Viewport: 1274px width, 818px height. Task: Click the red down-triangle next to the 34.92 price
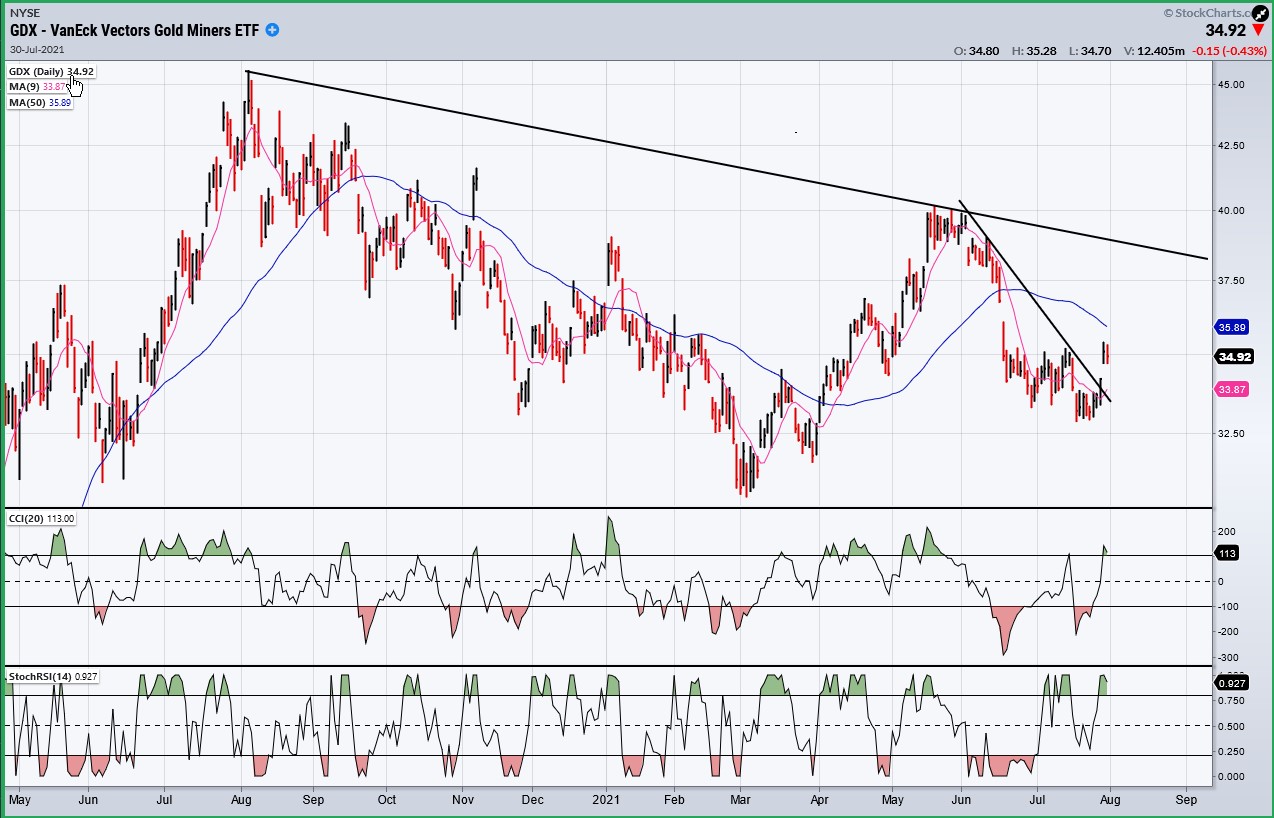click(x=1258, y=31)
